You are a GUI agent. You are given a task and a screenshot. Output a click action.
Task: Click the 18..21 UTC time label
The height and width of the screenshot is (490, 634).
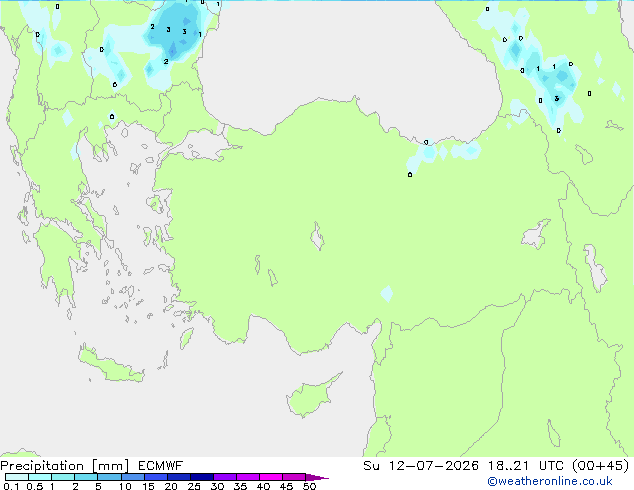[526, 466]
